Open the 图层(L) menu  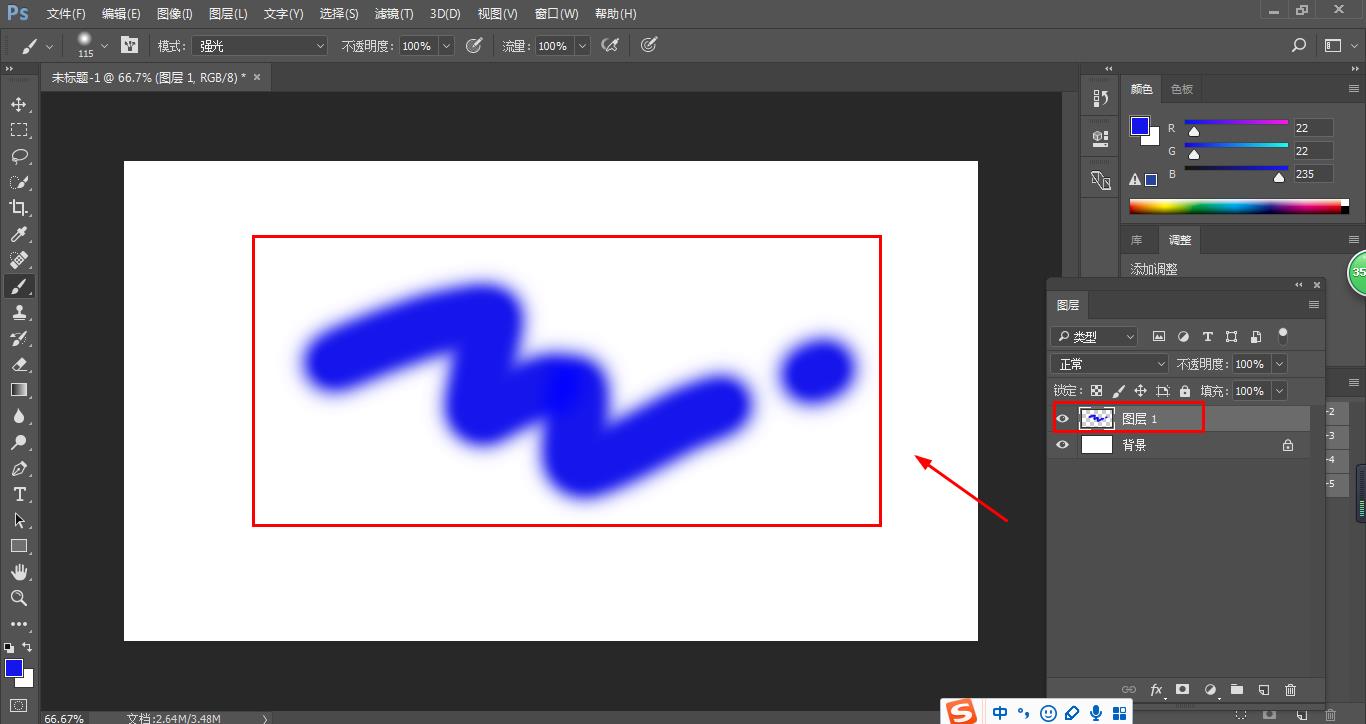tap(228, 14)
